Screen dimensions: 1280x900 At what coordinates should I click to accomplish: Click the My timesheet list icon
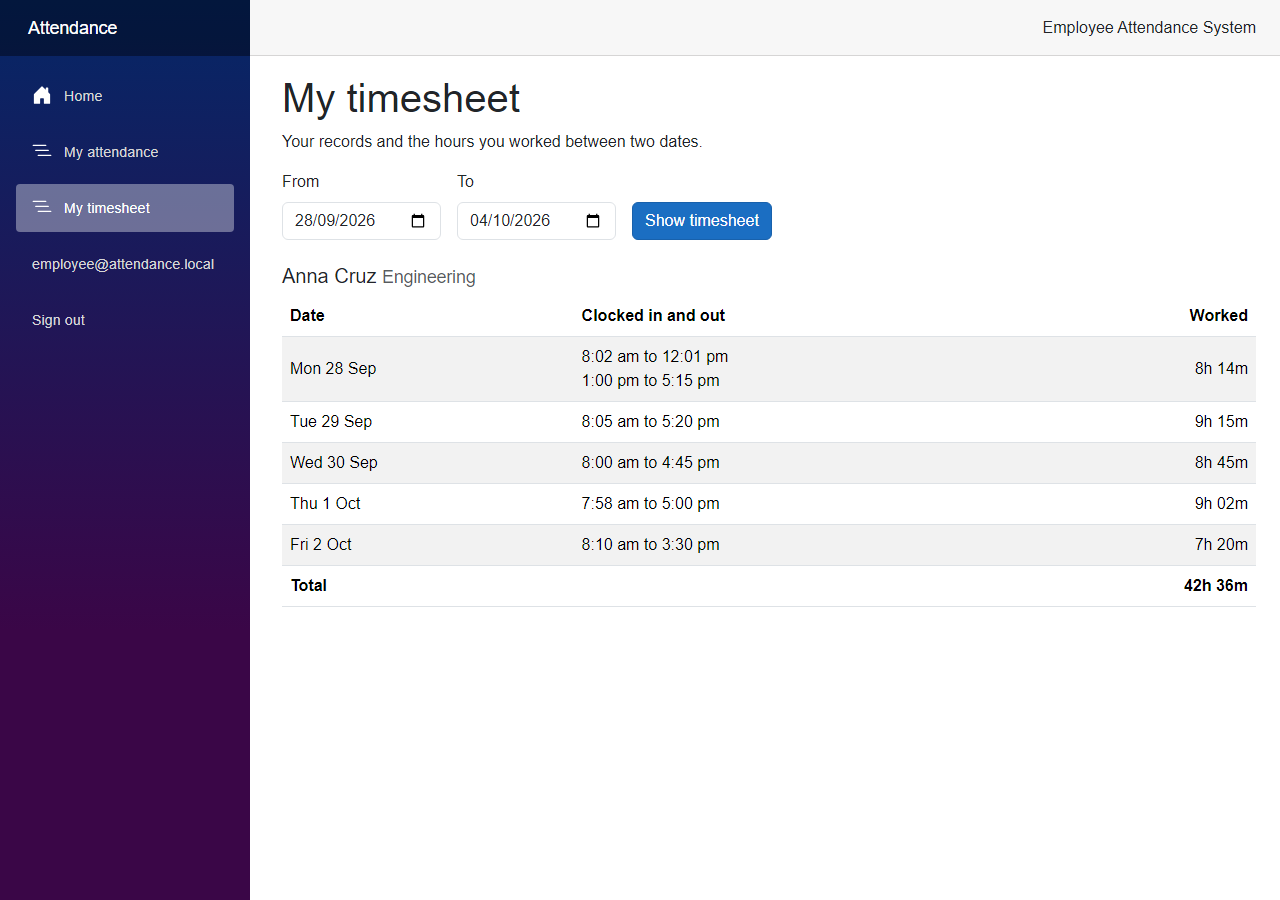[42, 208]
